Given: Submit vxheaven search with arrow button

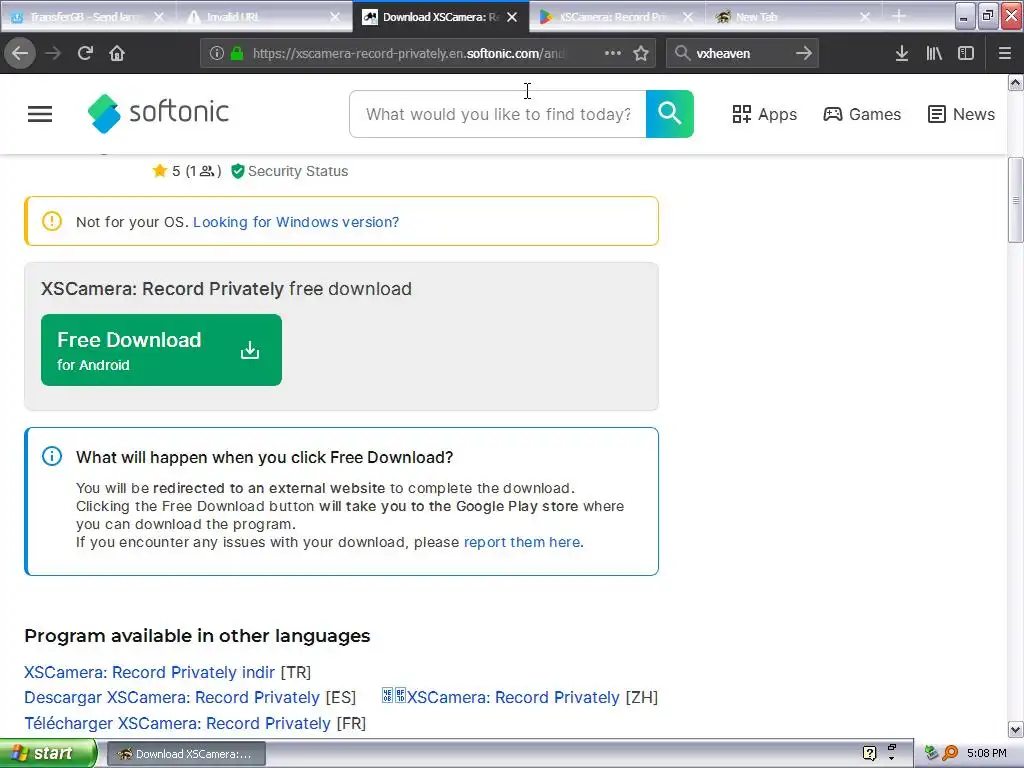Looking at the screenshot, I should 804,53.
